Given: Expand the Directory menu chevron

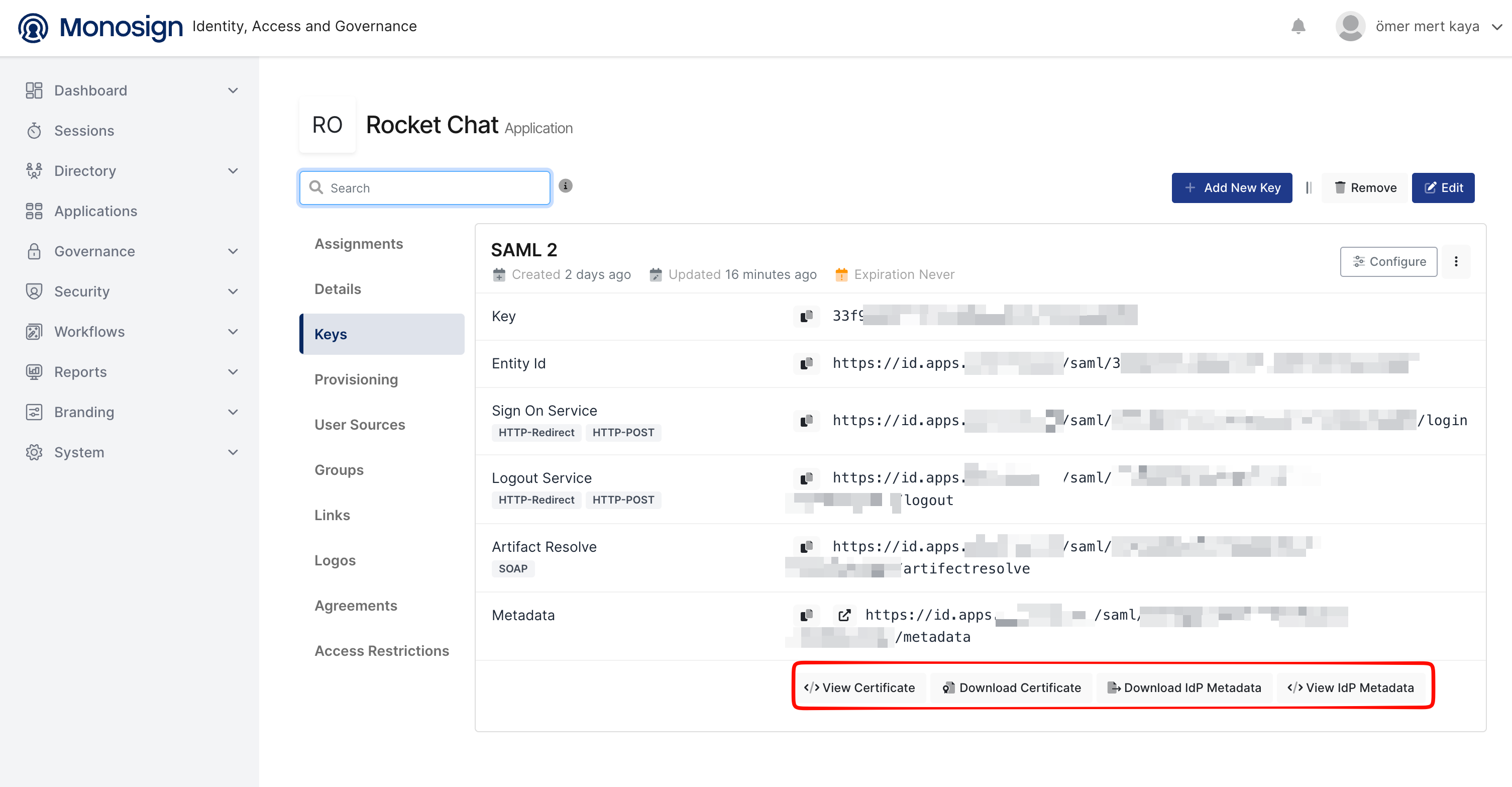Looking at the screenshot, I should (x=233, y=171).
